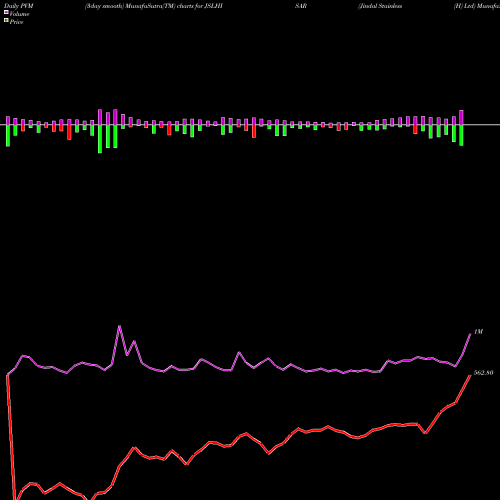Select the 'Price' legend label
Viewport: 500px width, 500px height.
click(16, 22)
